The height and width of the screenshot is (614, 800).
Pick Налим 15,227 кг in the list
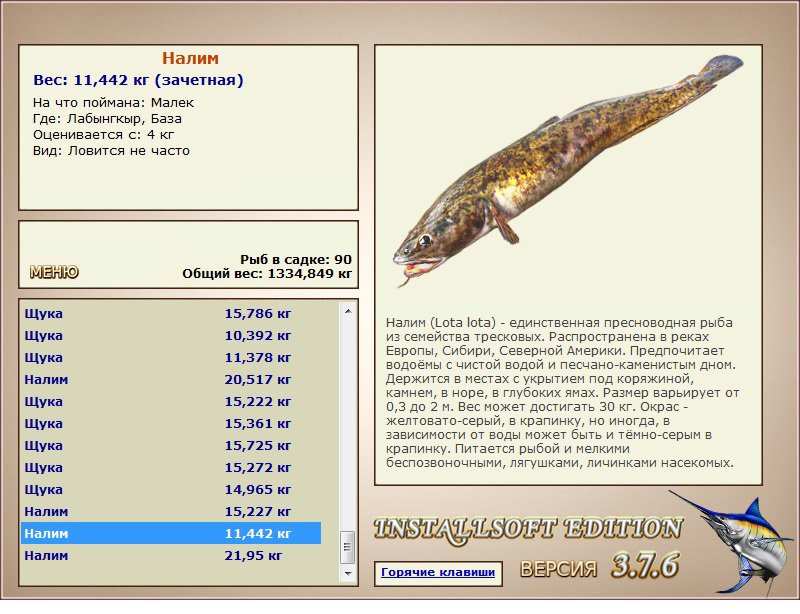[x=170, y=511]
